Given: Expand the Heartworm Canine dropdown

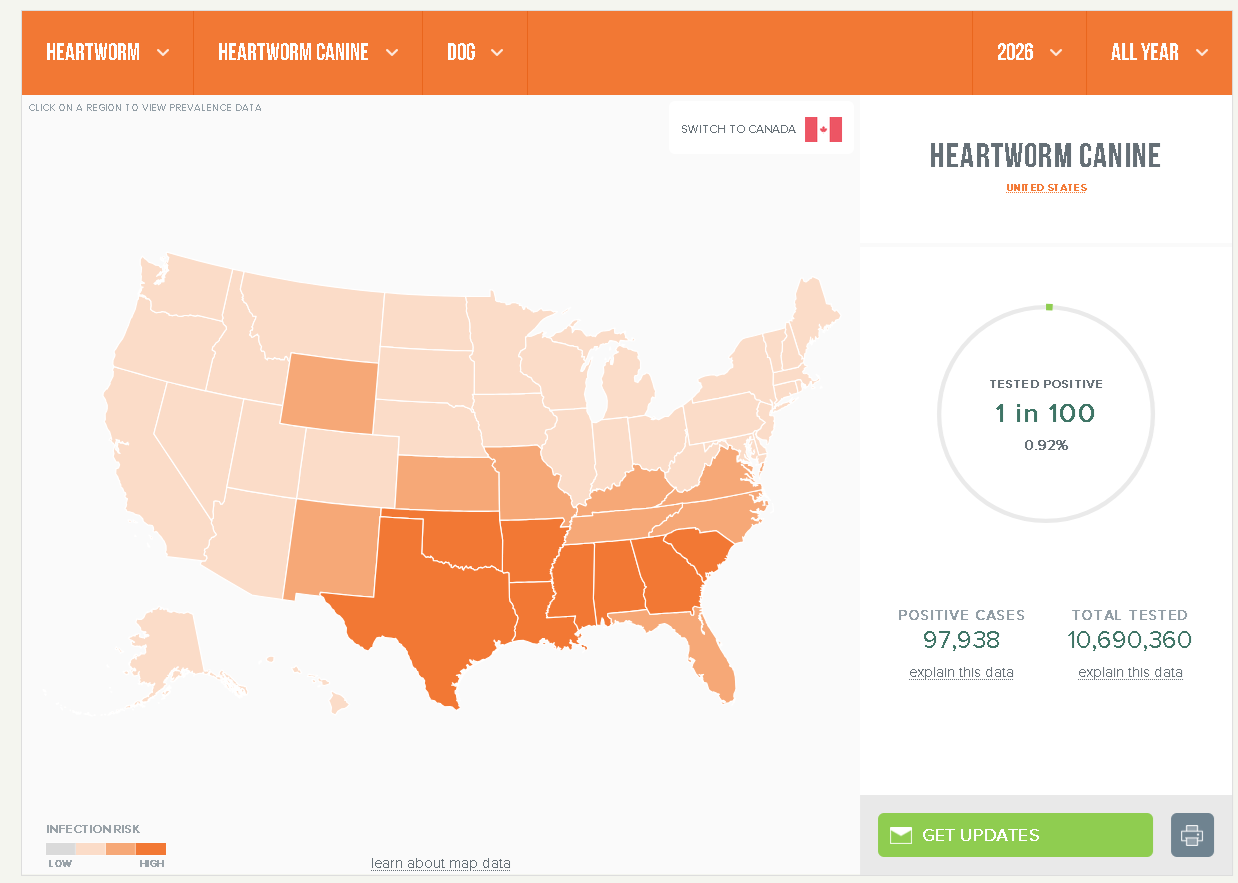Looking at the screenshot, I should (308, 52).
